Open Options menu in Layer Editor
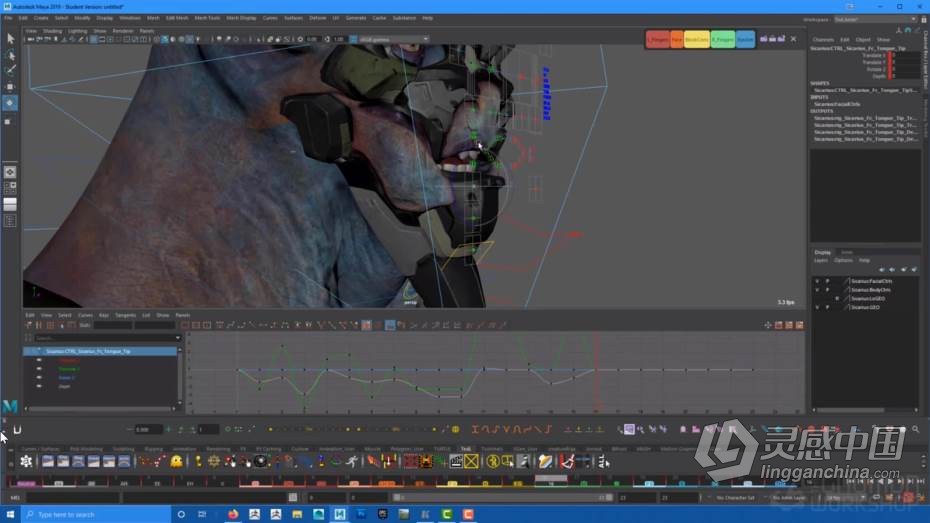This screenshot has width=930, height=523. 843,260
